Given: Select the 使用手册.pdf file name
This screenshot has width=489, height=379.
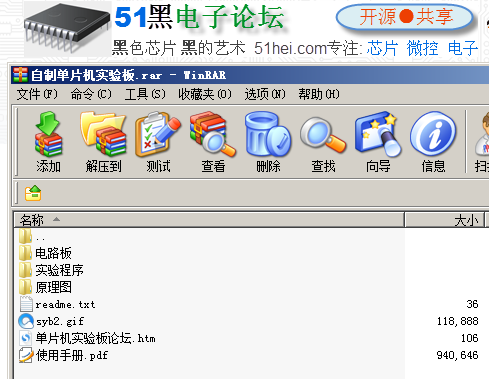Looking at the screenshot, I should [72, 355].
